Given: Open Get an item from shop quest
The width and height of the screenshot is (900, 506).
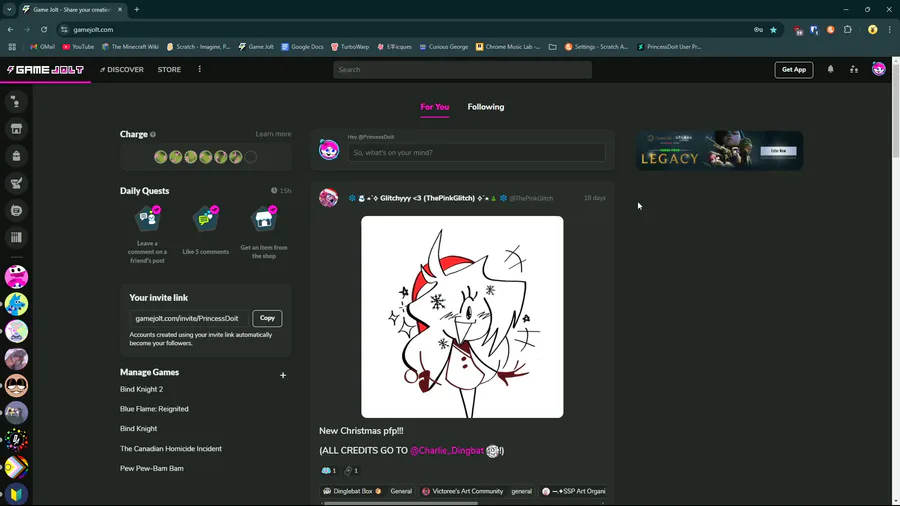Looking at the screenshot, I should click(x=264, y=232).
